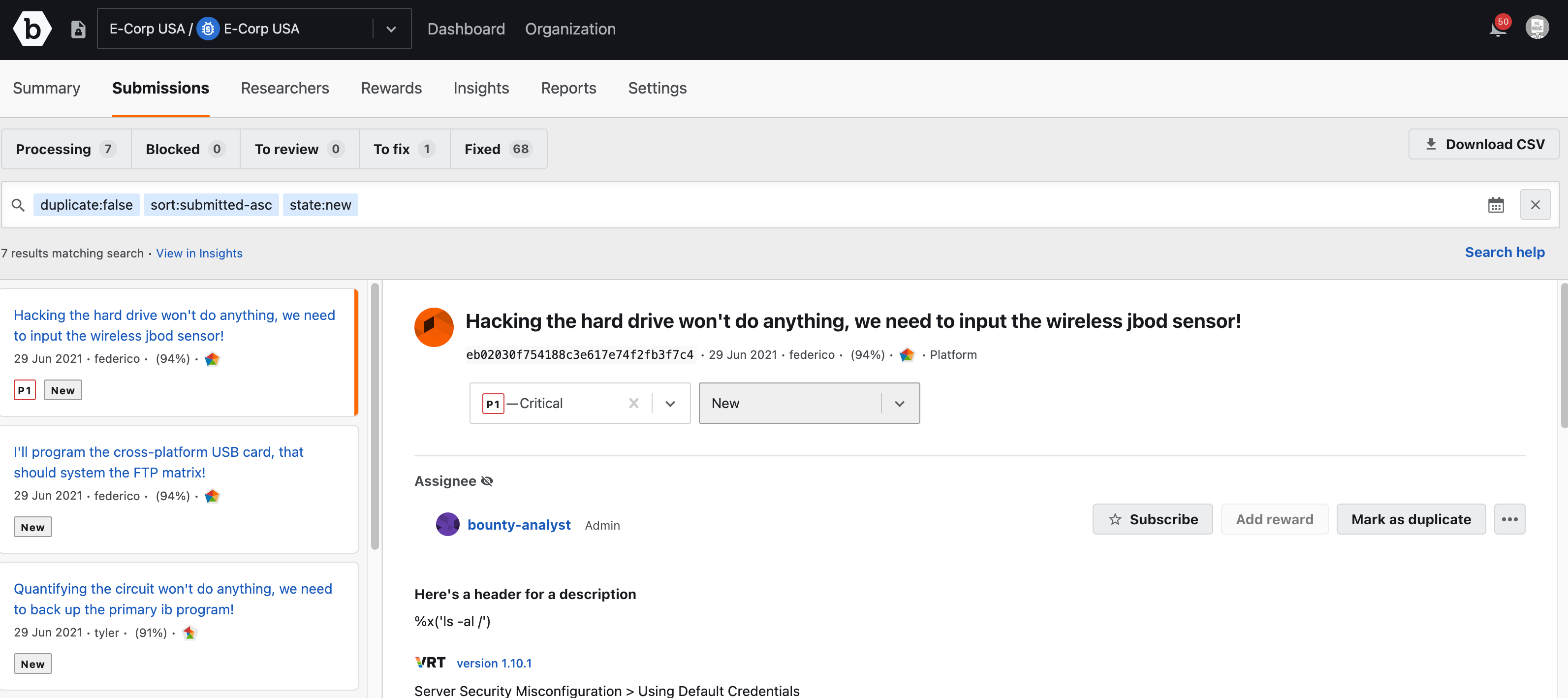Switch to the Insights tab
The width and height of the screenshot is (1568, 698).
pyautogui.click(x=481, y=88)
